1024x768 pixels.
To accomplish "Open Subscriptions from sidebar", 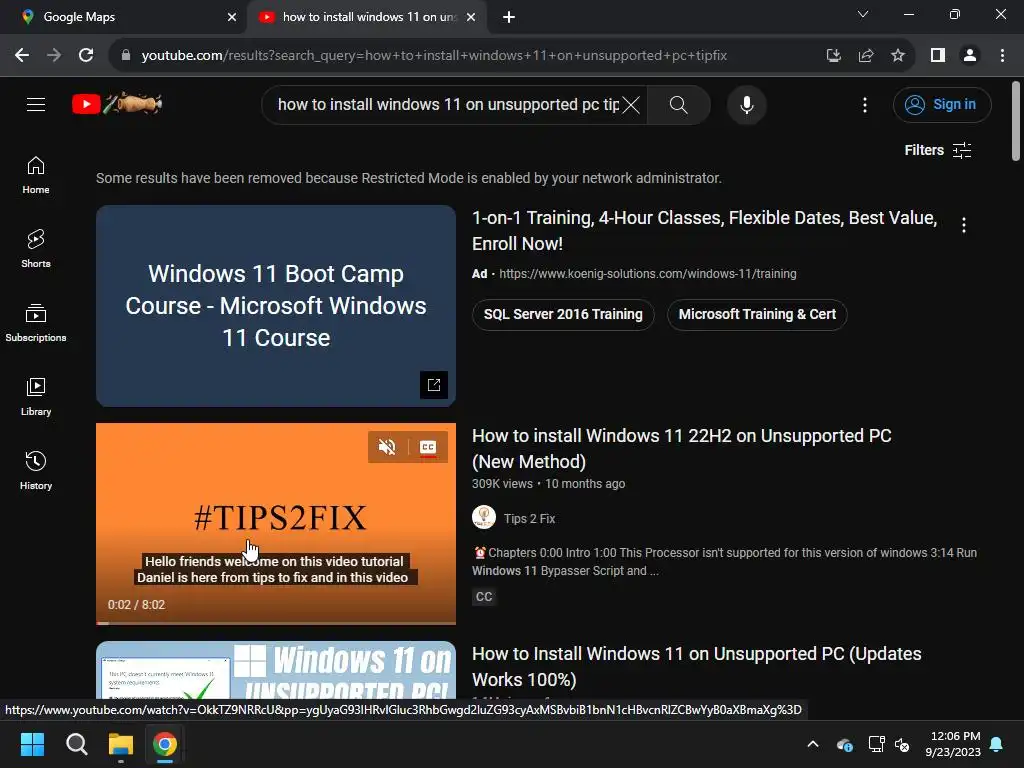I will tap(36, 323).
